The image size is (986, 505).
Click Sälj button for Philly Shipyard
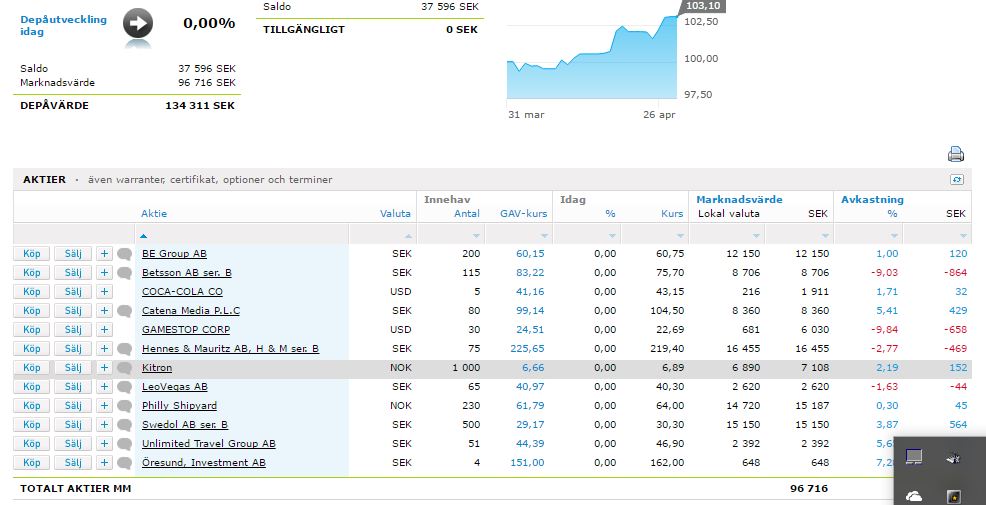tap(73, 406)
